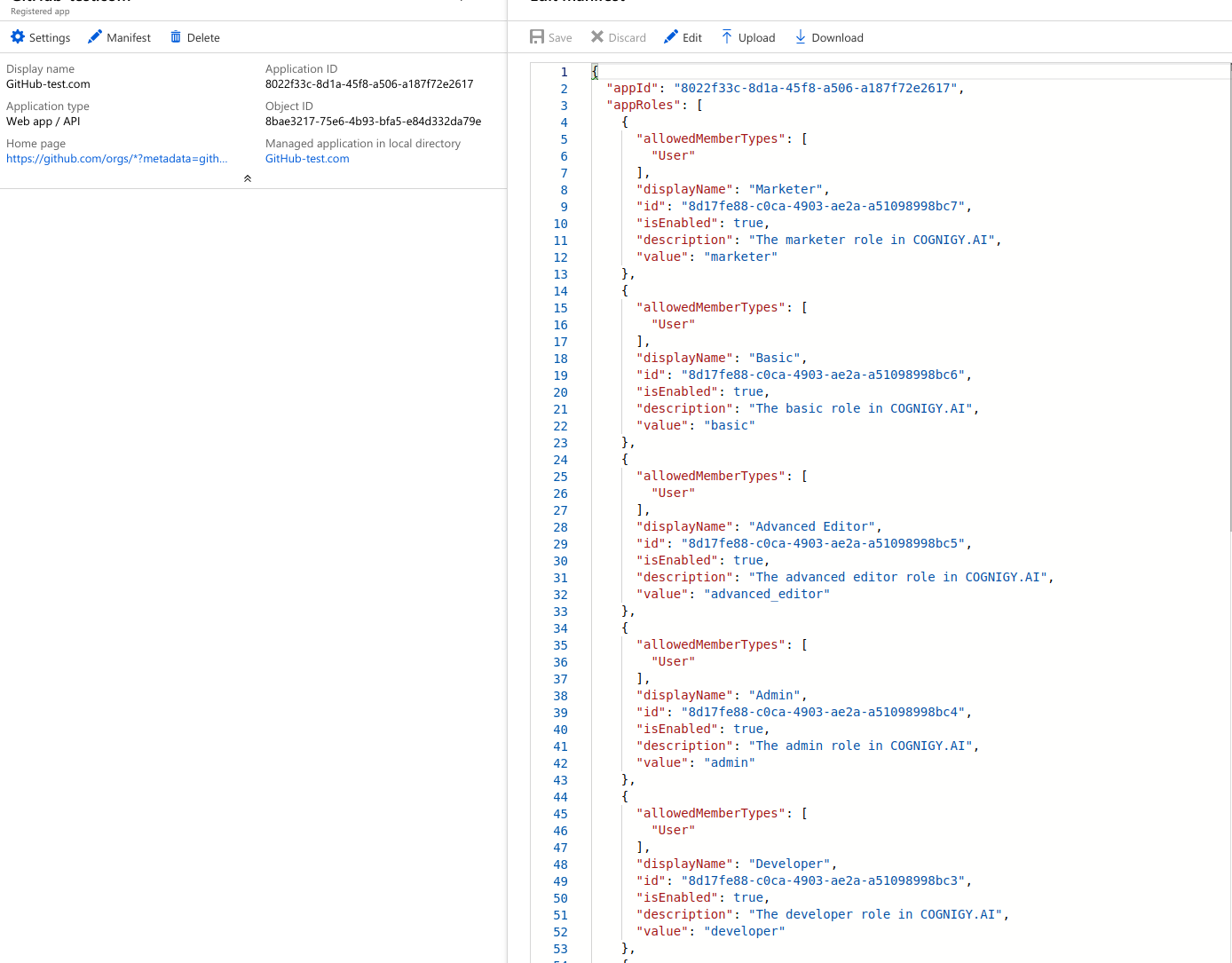Viewport: 1232px width, 963px height.
Task: Click the "User" string on line 36
Action: (674, 661)
